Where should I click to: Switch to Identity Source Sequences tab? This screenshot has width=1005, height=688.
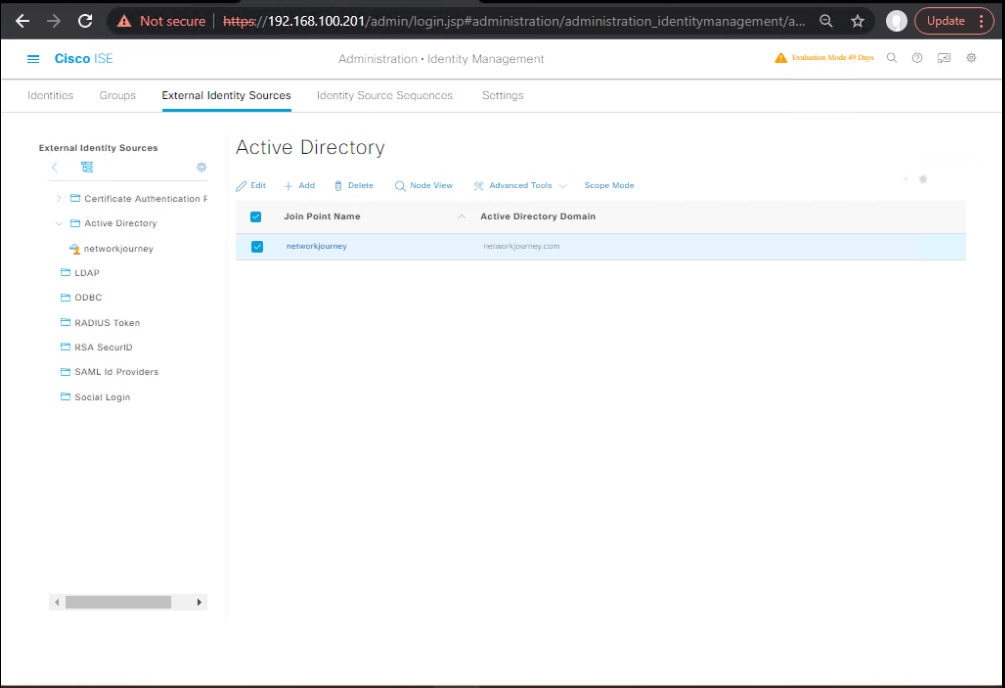(x=385, y=95)
